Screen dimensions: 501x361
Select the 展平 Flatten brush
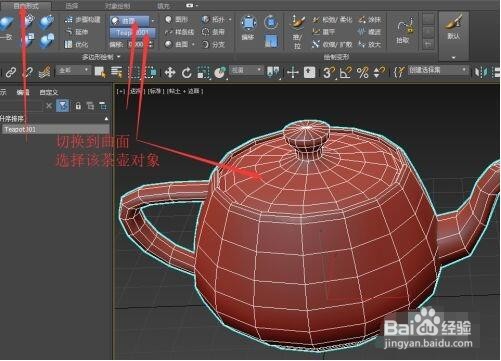pos(324,32)
